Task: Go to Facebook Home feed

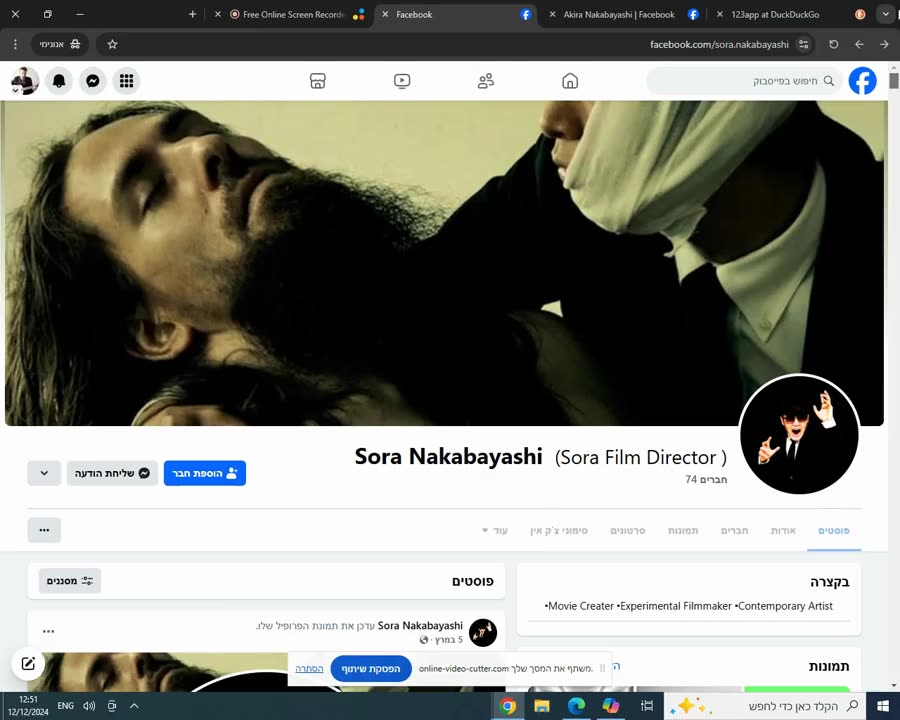Action: click(570, 81)
